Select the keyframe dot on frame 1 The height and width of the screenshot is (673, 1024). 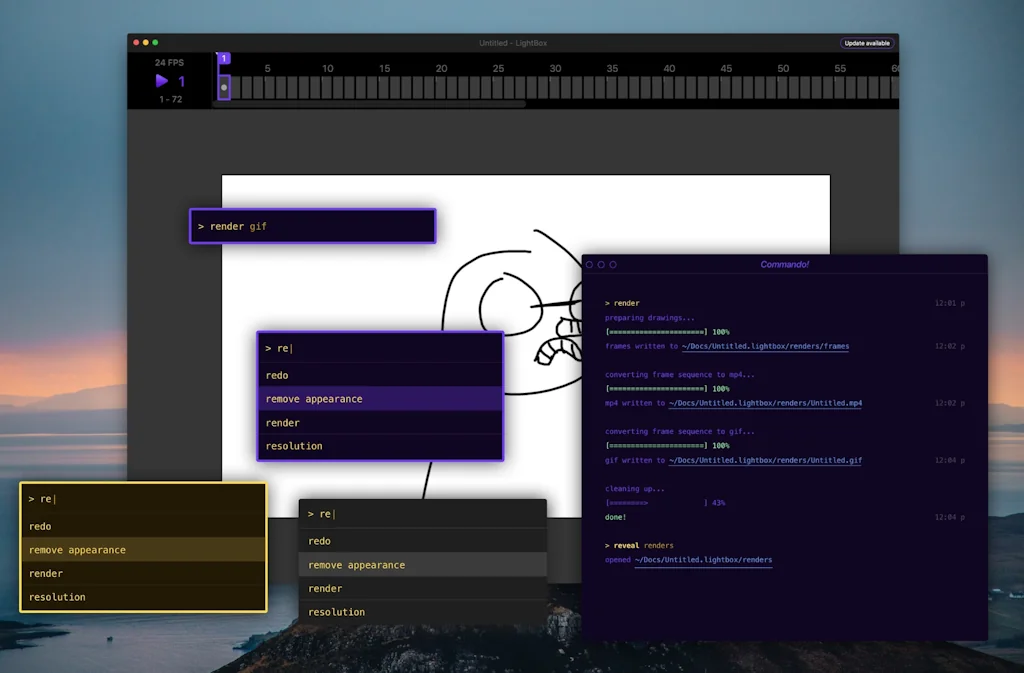[223, 87]
